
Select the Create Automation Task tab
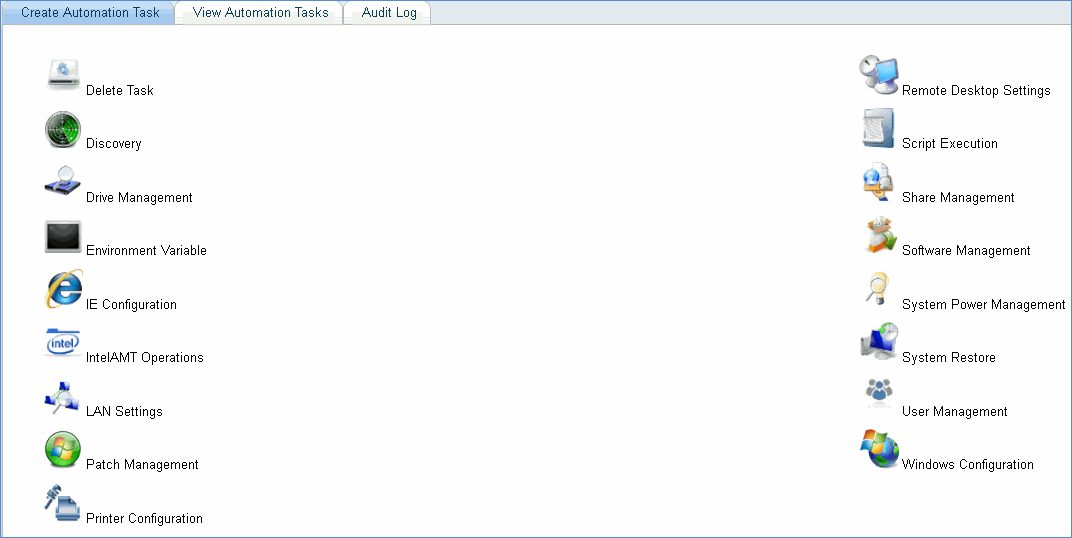pos(90,13)
